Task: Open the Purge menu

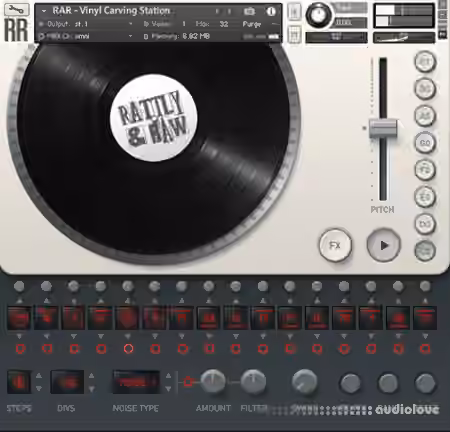Action: click(252, 24)
